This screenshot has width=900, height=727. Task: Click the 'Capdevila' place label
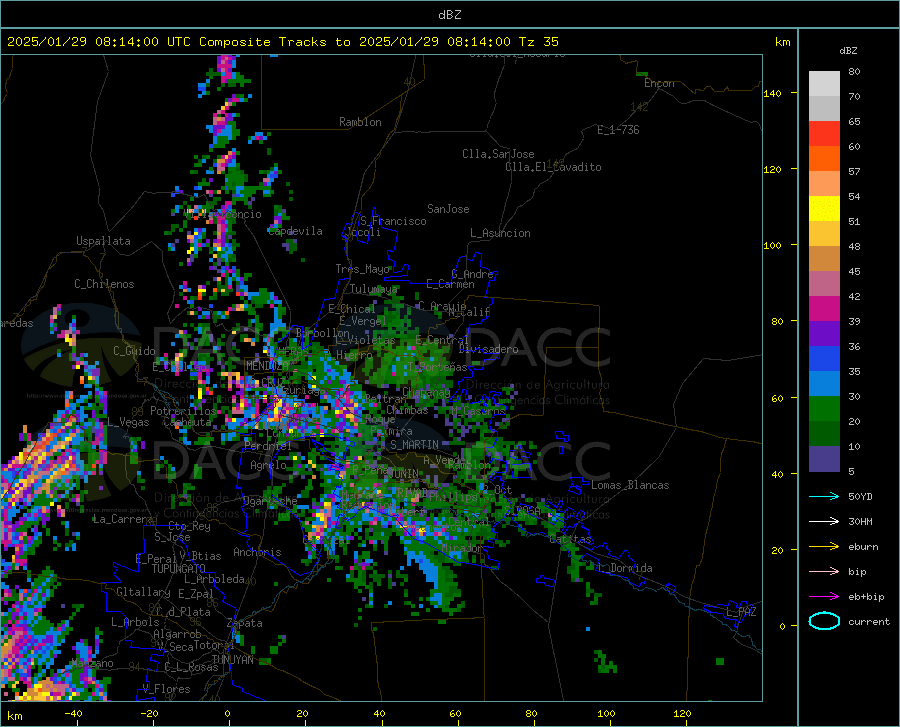[295, 231]
